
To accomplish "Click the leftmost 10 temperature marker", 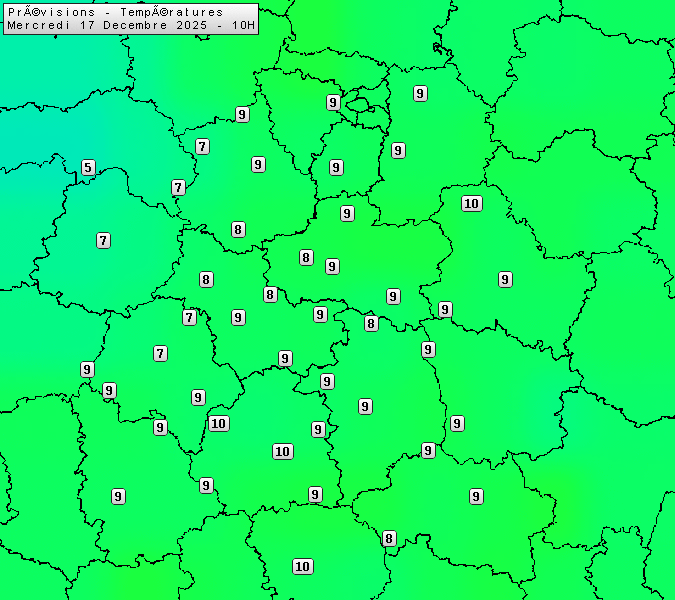I will coord(218,424).
